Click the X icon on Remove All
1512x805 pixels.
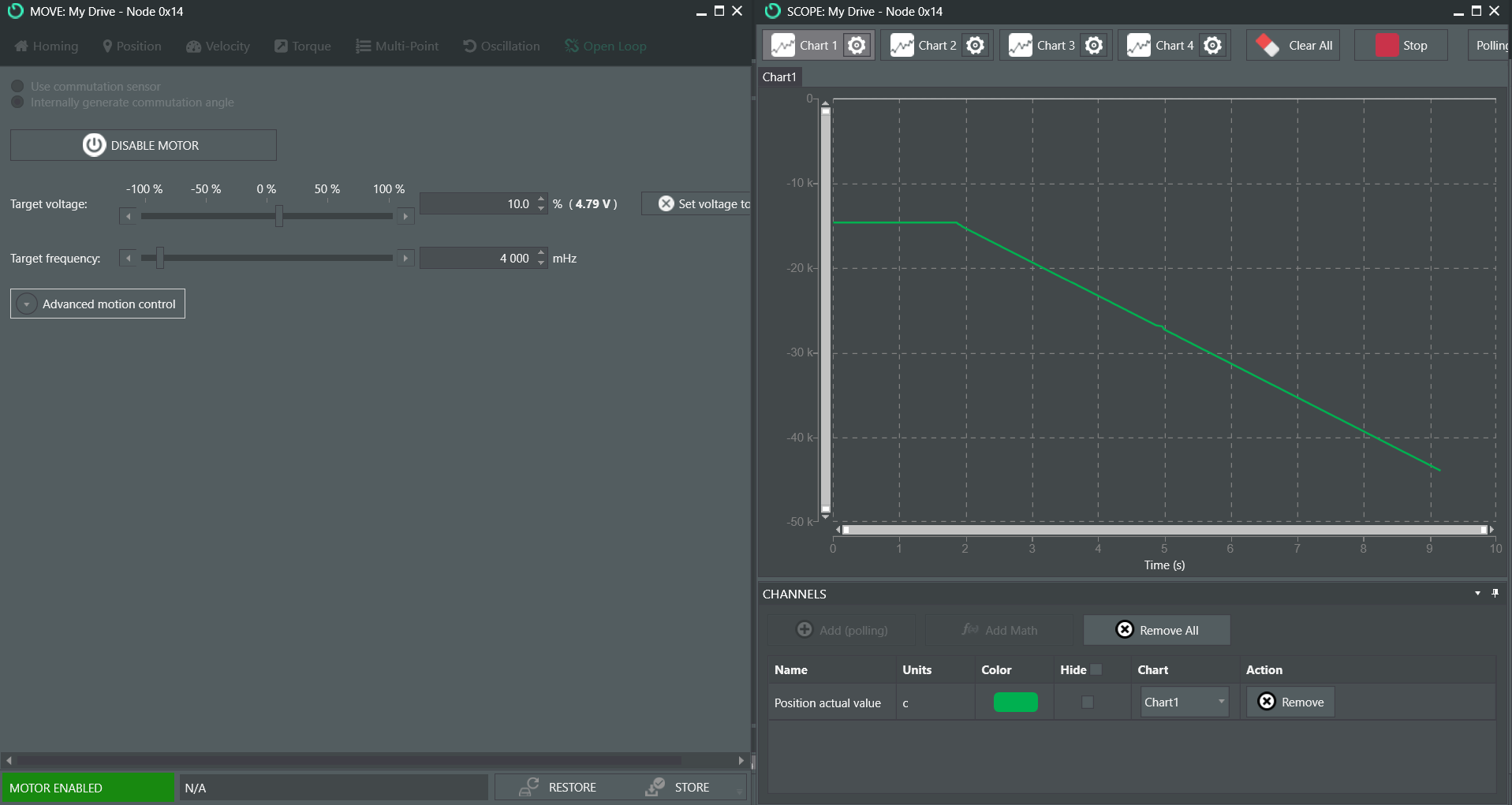[x=1125, y=629]
